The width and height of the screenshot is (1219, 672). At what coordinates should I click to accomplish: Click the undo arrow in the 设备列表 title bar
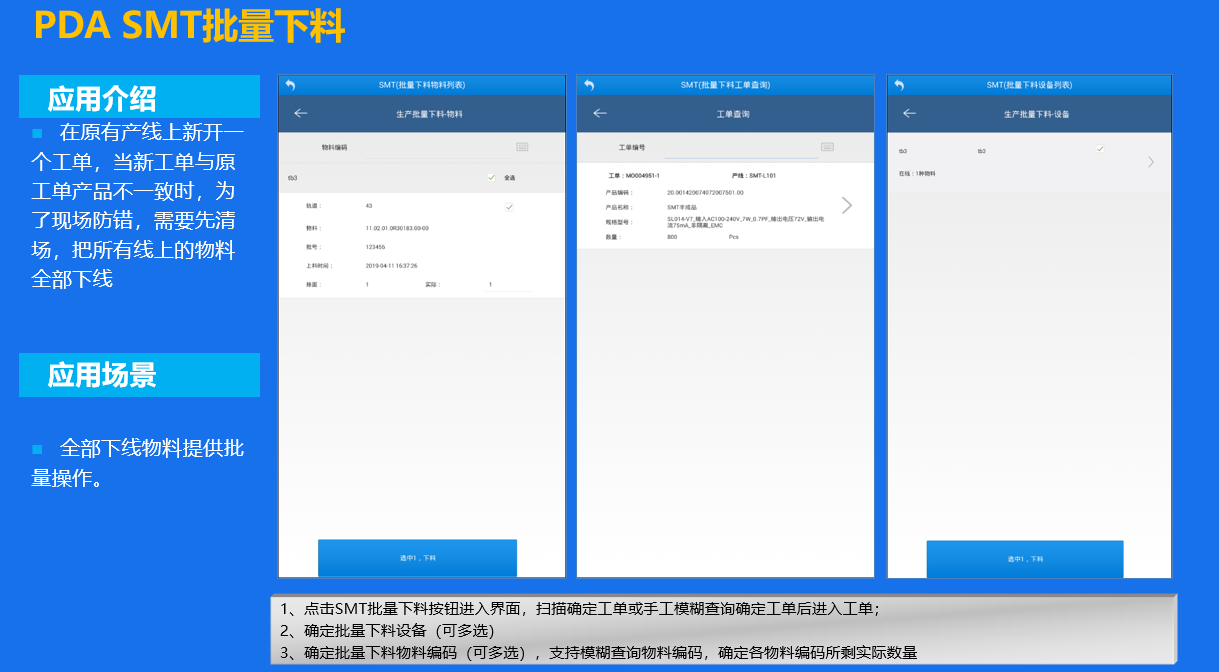899,85
